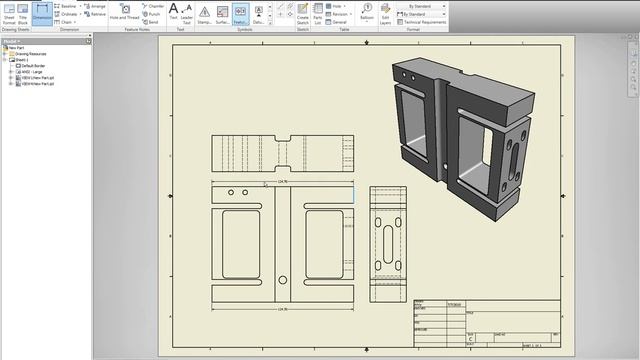The height and width of the screenshot is (360, 640).
Task: Click the top view in the drawing
Action: point(282,153)
